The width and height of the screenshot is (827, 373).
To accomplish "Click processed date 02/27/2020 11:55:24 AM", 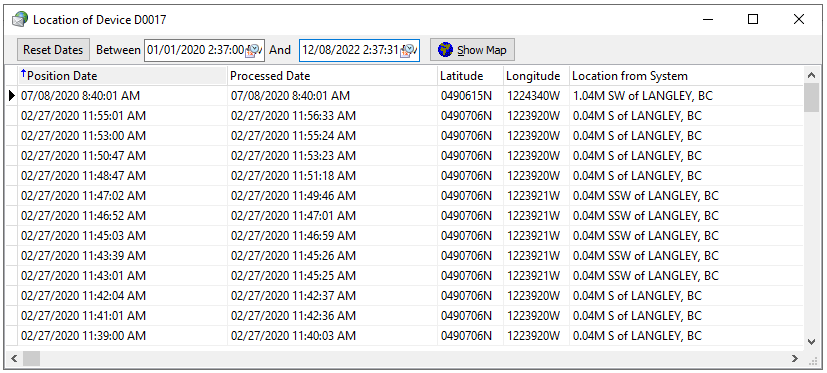I will point(332,136).
